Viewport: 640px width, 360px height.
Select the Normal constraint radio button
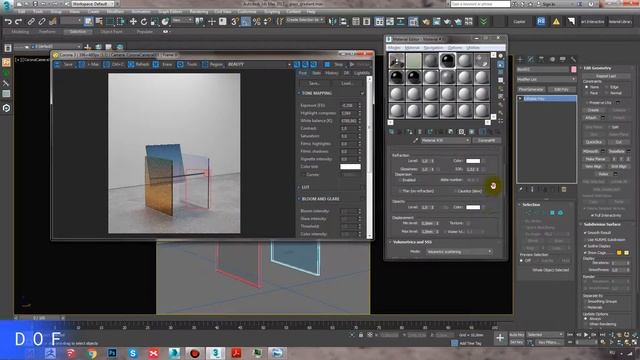[607, 93]
